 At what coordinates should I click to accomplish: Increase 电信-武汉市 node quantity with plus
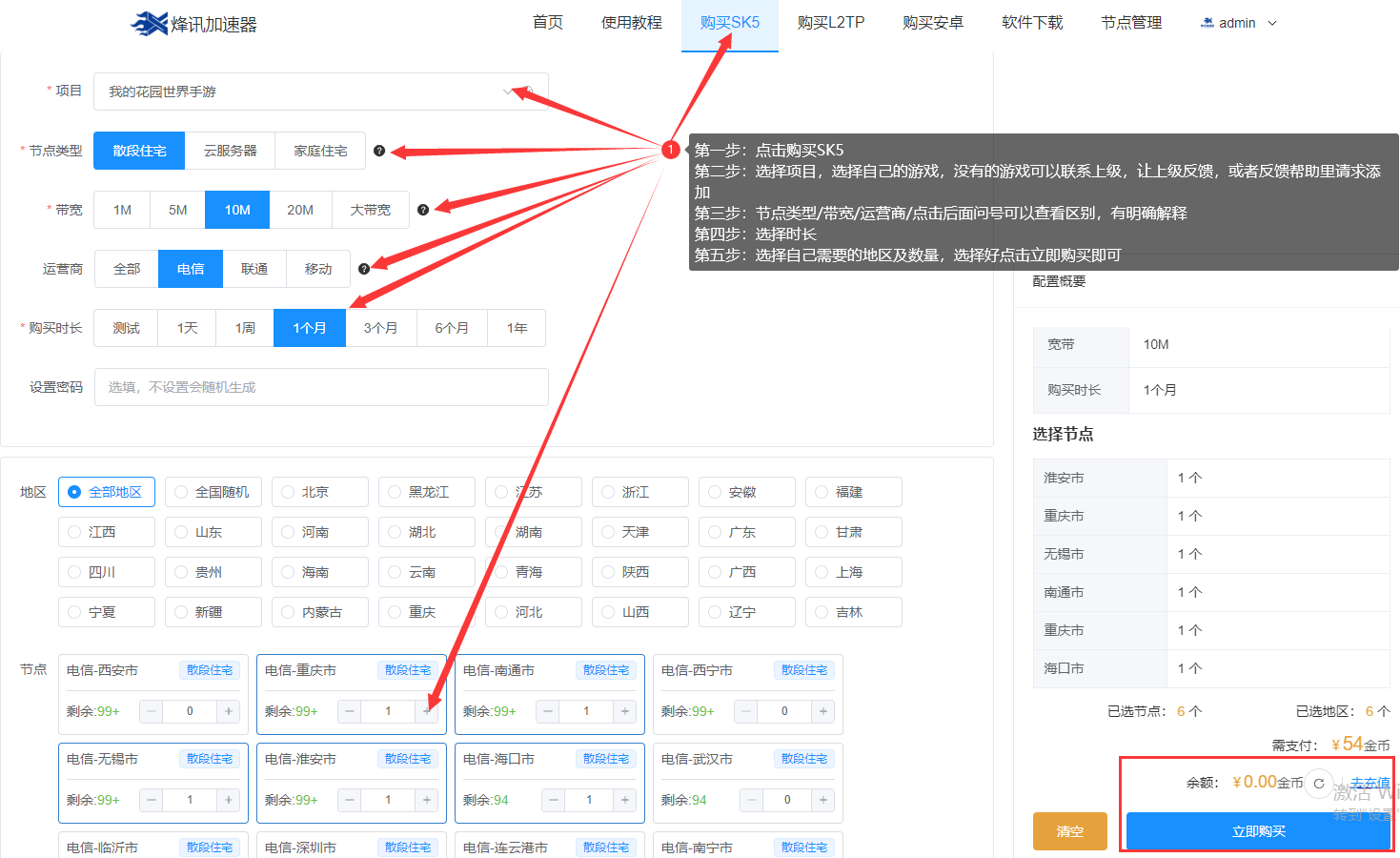click(823, 800)
